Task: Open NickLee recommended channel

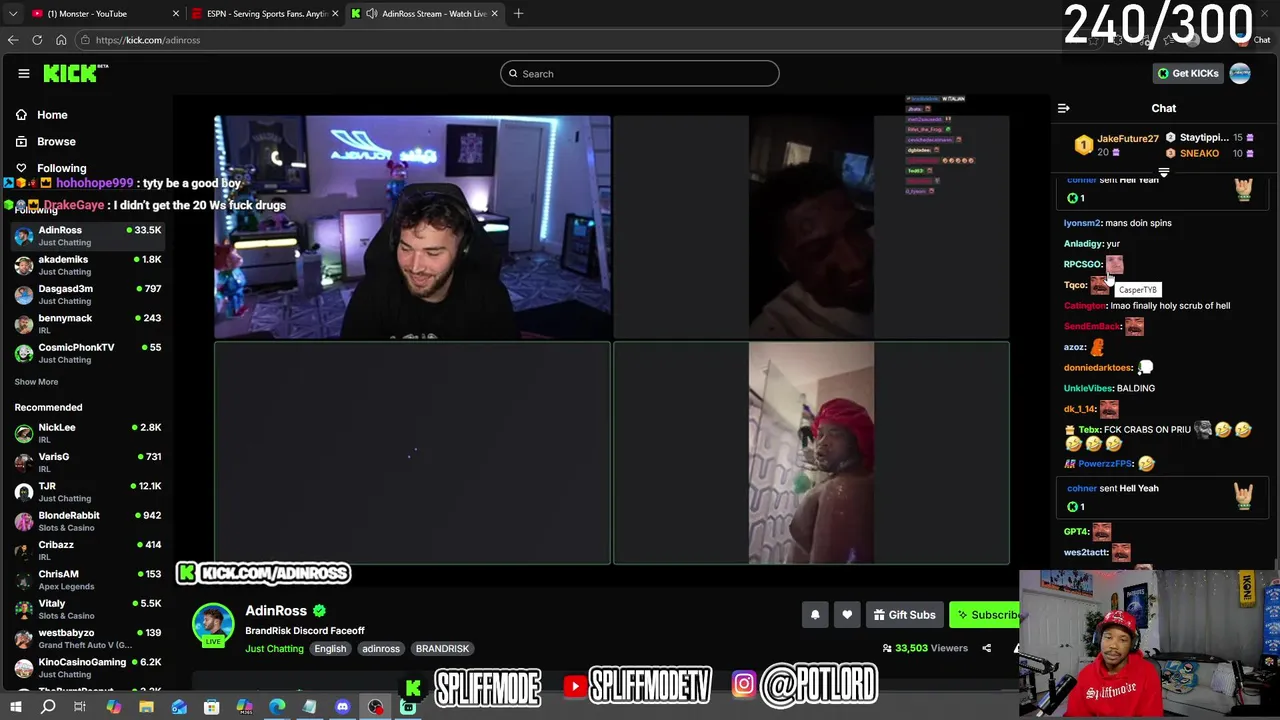Action: coord(88,433)
